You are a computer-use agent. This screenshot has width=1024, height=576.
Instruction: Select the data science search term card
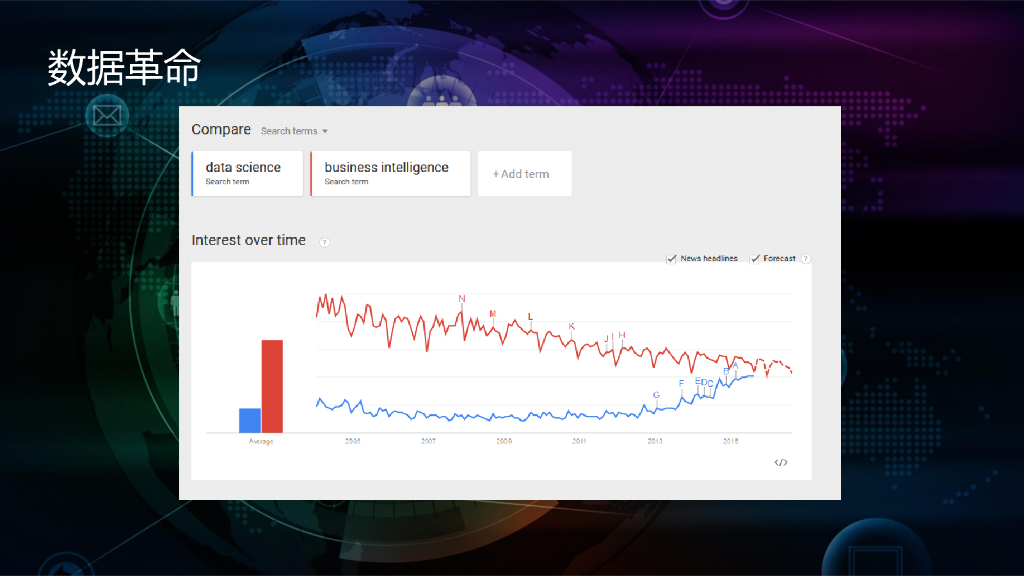pyautogui.click(x=247, y=173)
